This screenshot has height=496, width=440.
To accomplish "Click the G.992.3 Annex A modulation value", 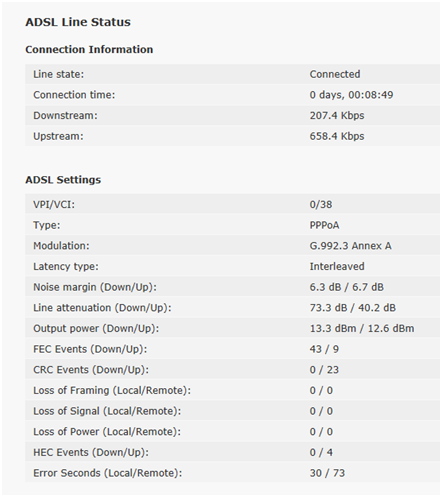I will tap(350, 246).
